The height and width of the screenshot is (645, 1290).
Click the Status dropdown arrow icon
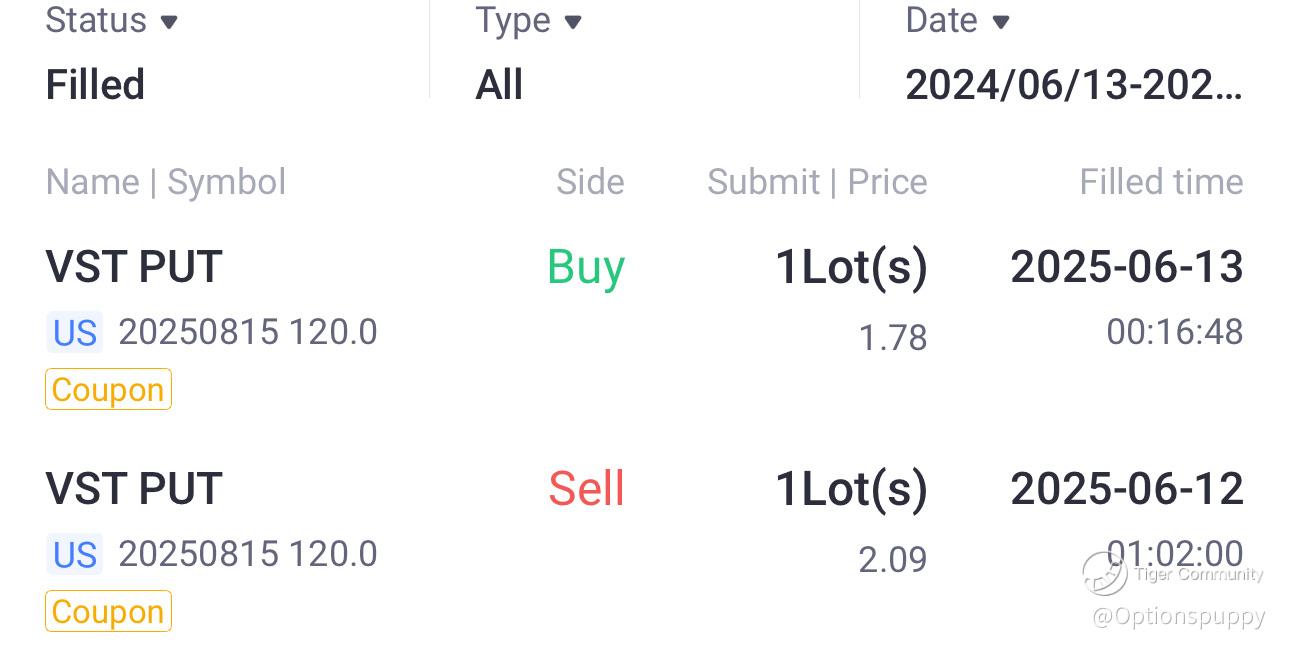[169, 22]
